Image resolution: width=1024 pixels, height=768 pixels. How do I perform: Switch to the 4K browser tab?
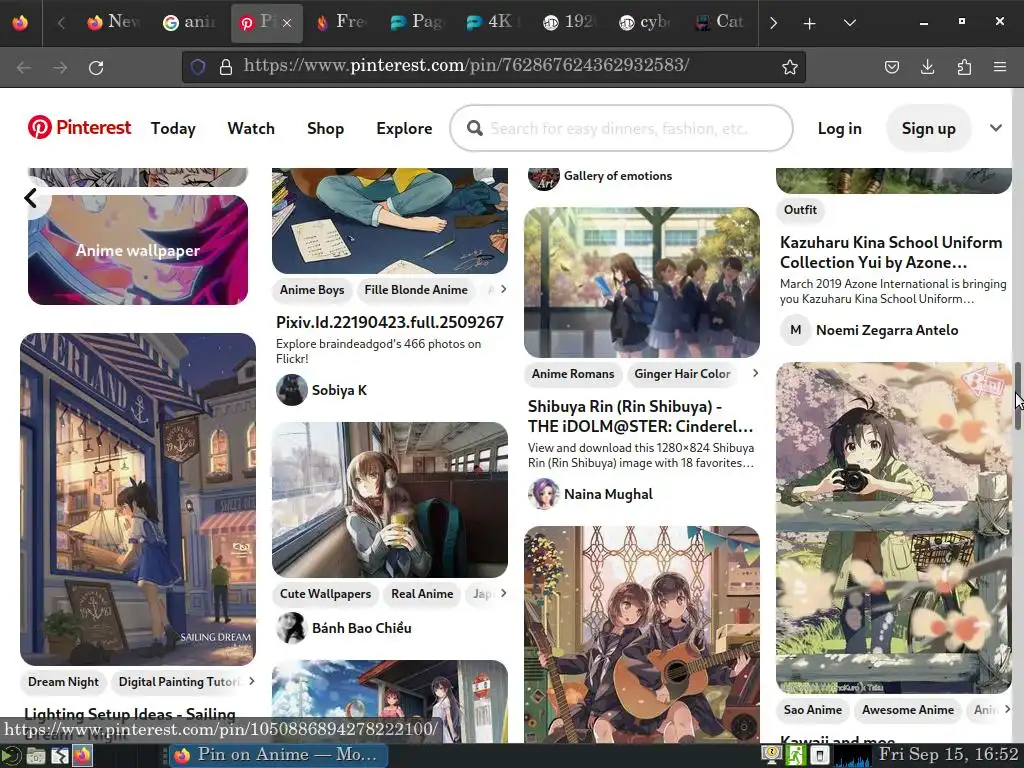496,23
